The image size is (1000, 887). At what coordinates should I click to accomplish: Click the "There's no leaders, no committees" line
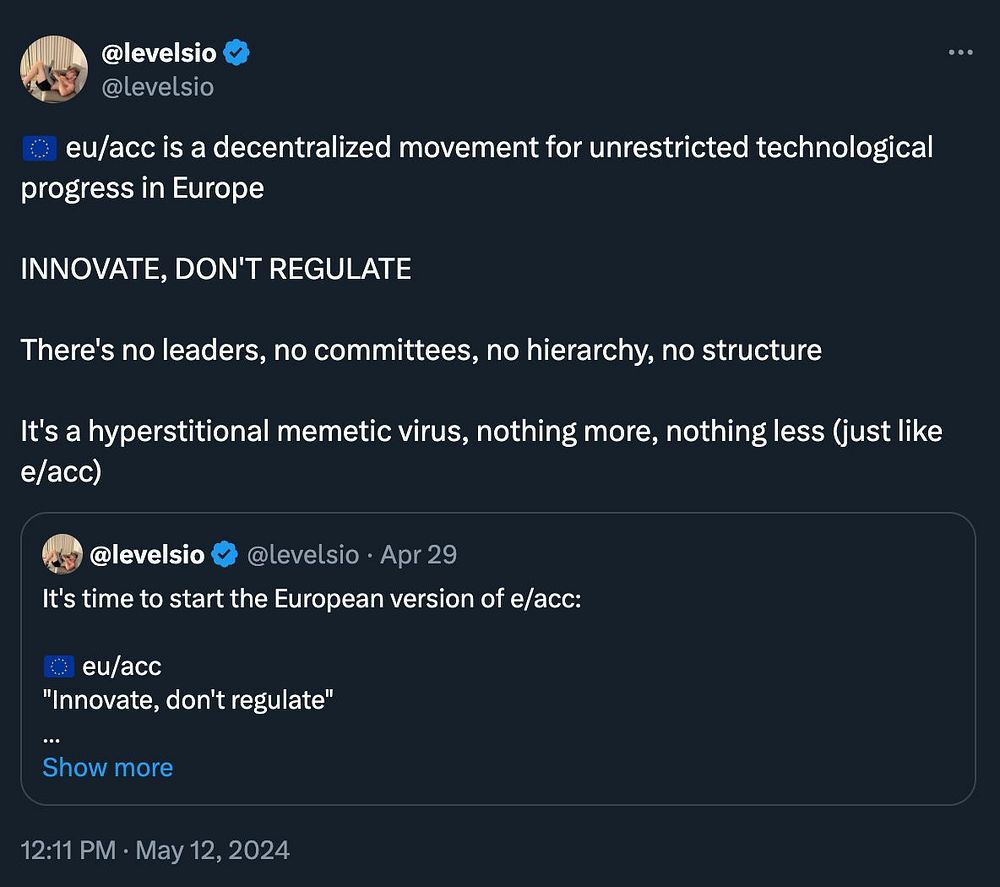click(421, 350)
